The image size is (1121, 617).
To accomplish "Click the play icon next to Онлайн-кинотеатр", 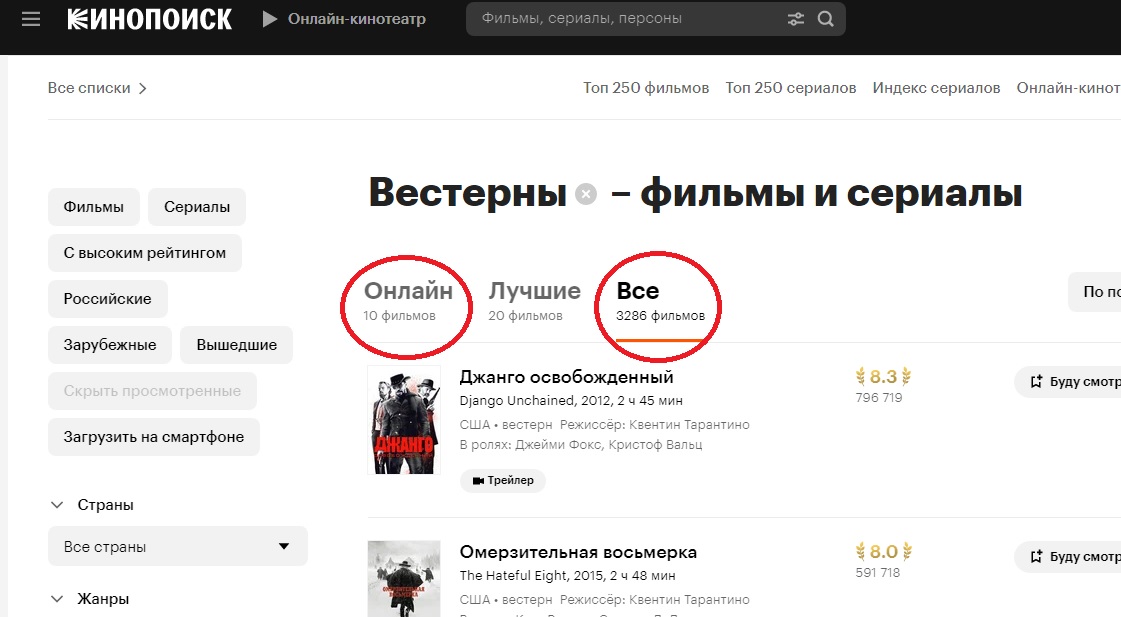I will (270, 19).
